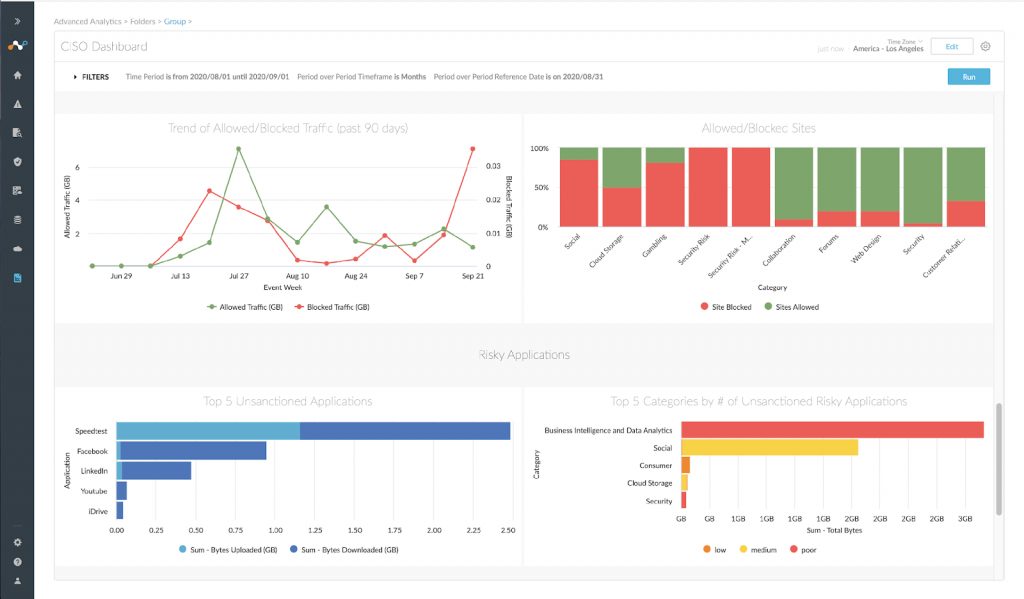Open the document search icon in sidebar
The image size is (1024, 599).
[x=18, y=133]
